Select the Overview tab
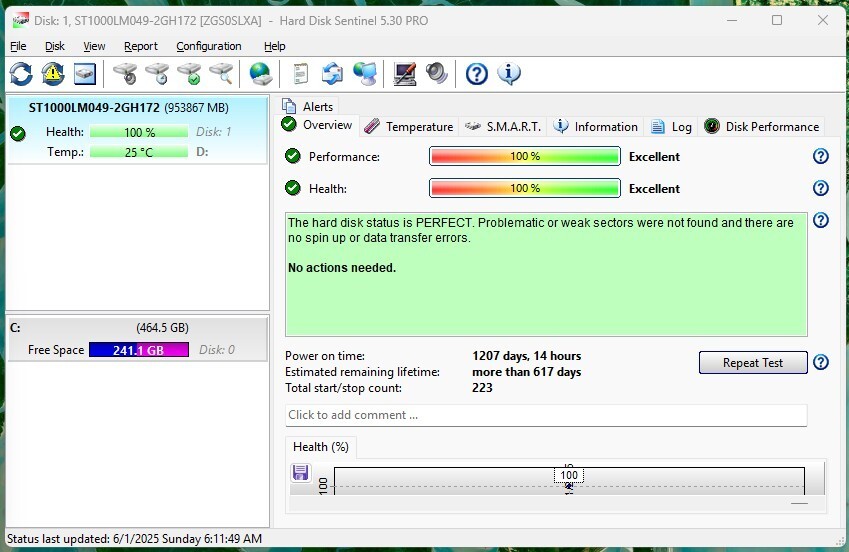 [x=317, y=125]
